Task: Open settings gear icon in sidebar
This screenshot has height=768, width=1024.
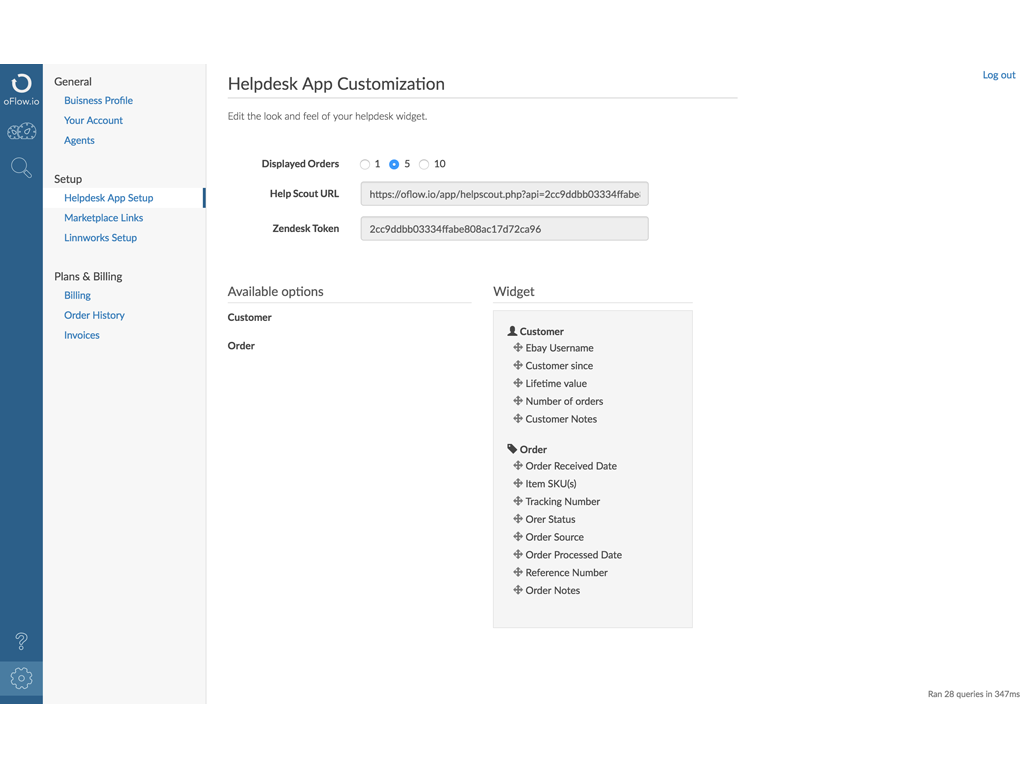Action: (21, 679)
